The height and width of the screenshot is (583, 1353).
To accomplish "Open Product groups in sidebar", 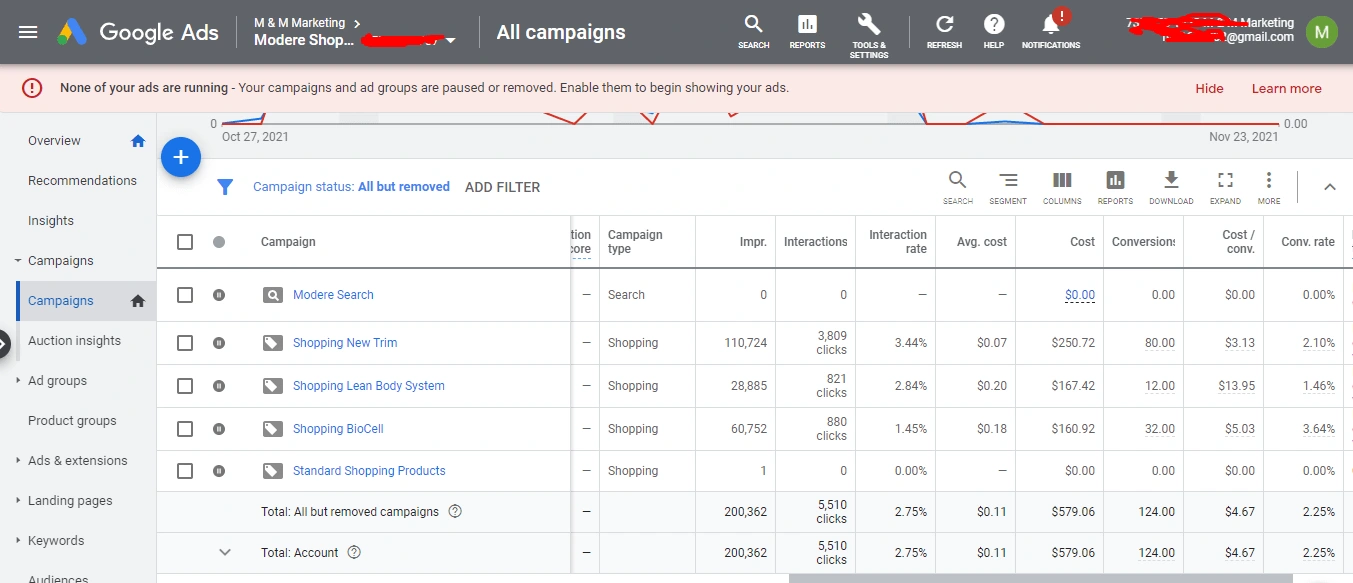I will [x=72, y=421].
